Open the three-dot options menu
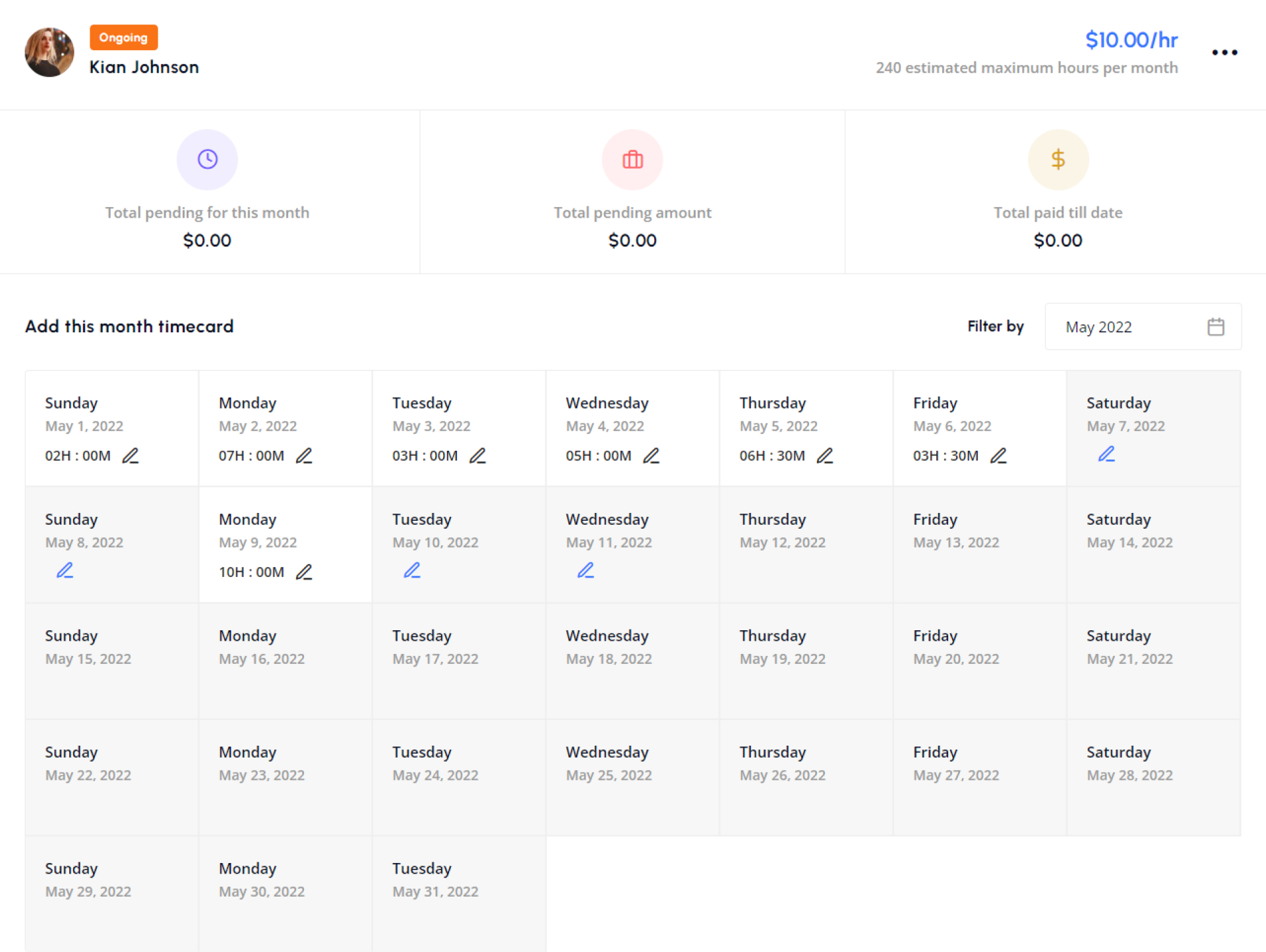The image size is (1266, 952). [1224, 52]
